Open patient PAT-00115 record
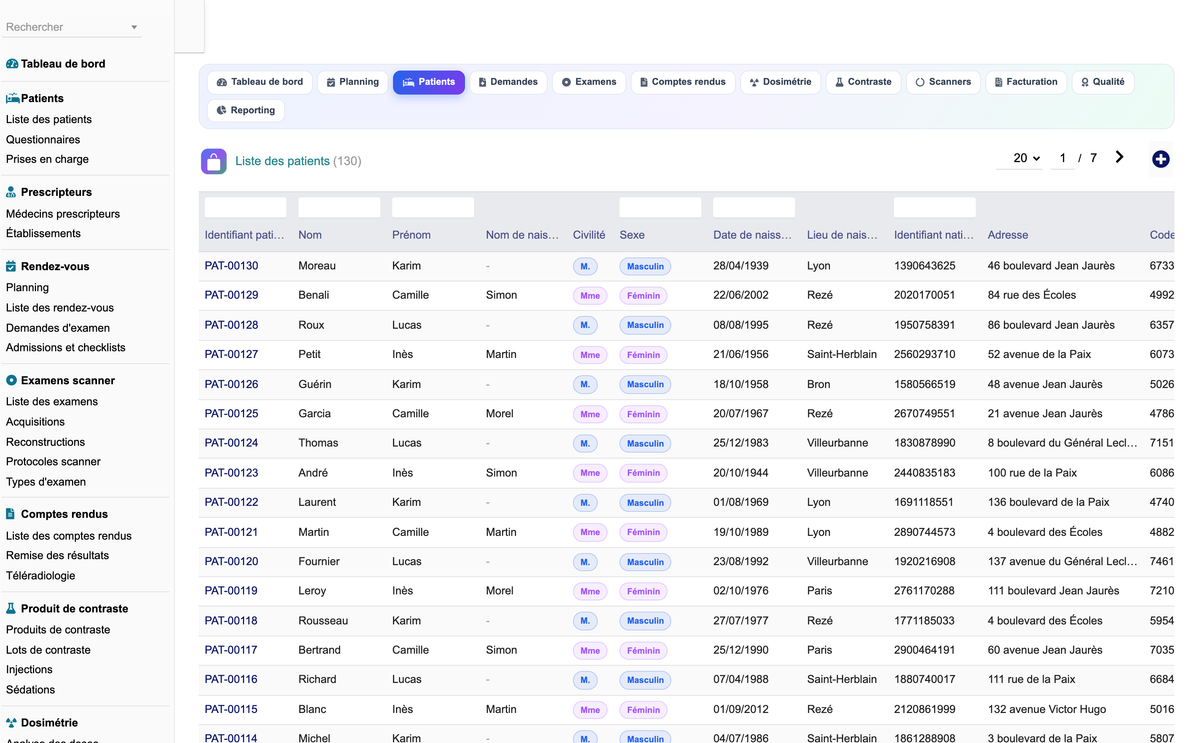The width and height of the screenshot is (1200, 743). click(x=231, y=709)
